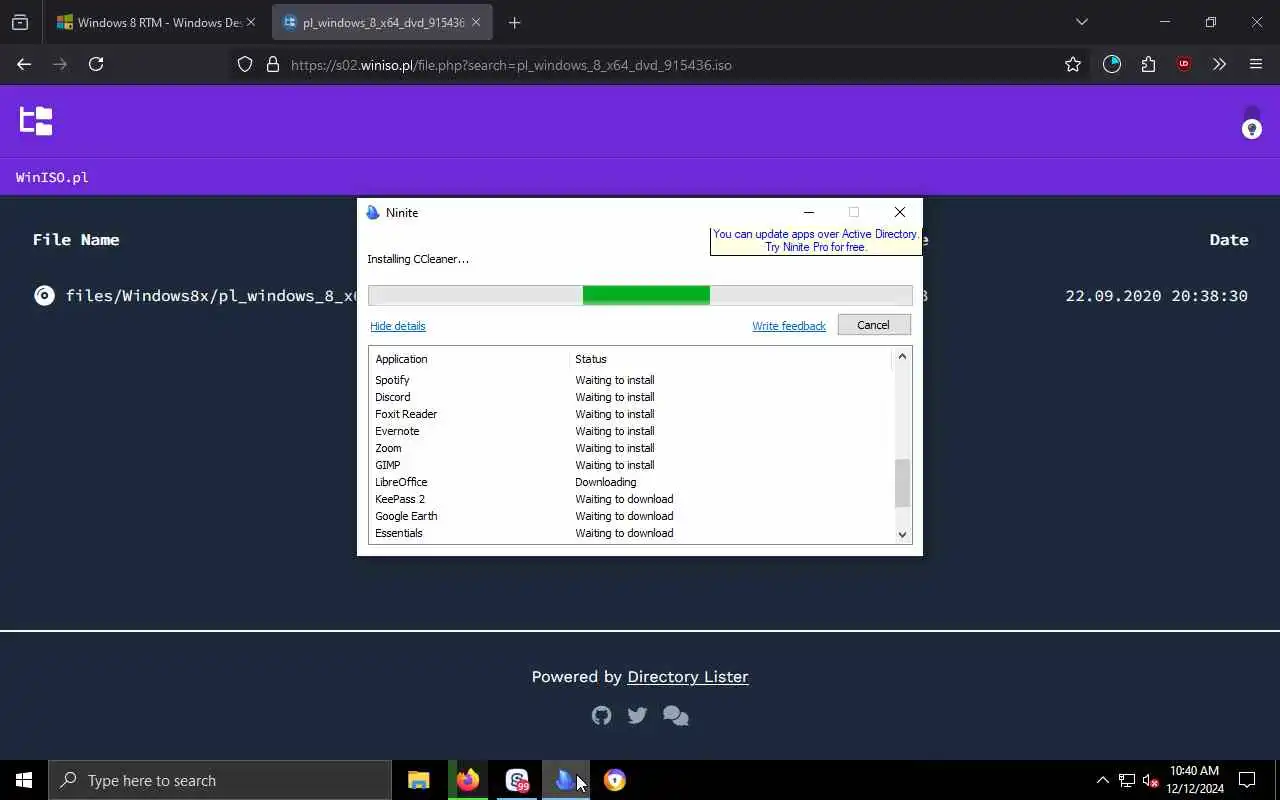Click Hide details link in Ninite
Screen dimensions: 1280x800
[x=398, y=326]
